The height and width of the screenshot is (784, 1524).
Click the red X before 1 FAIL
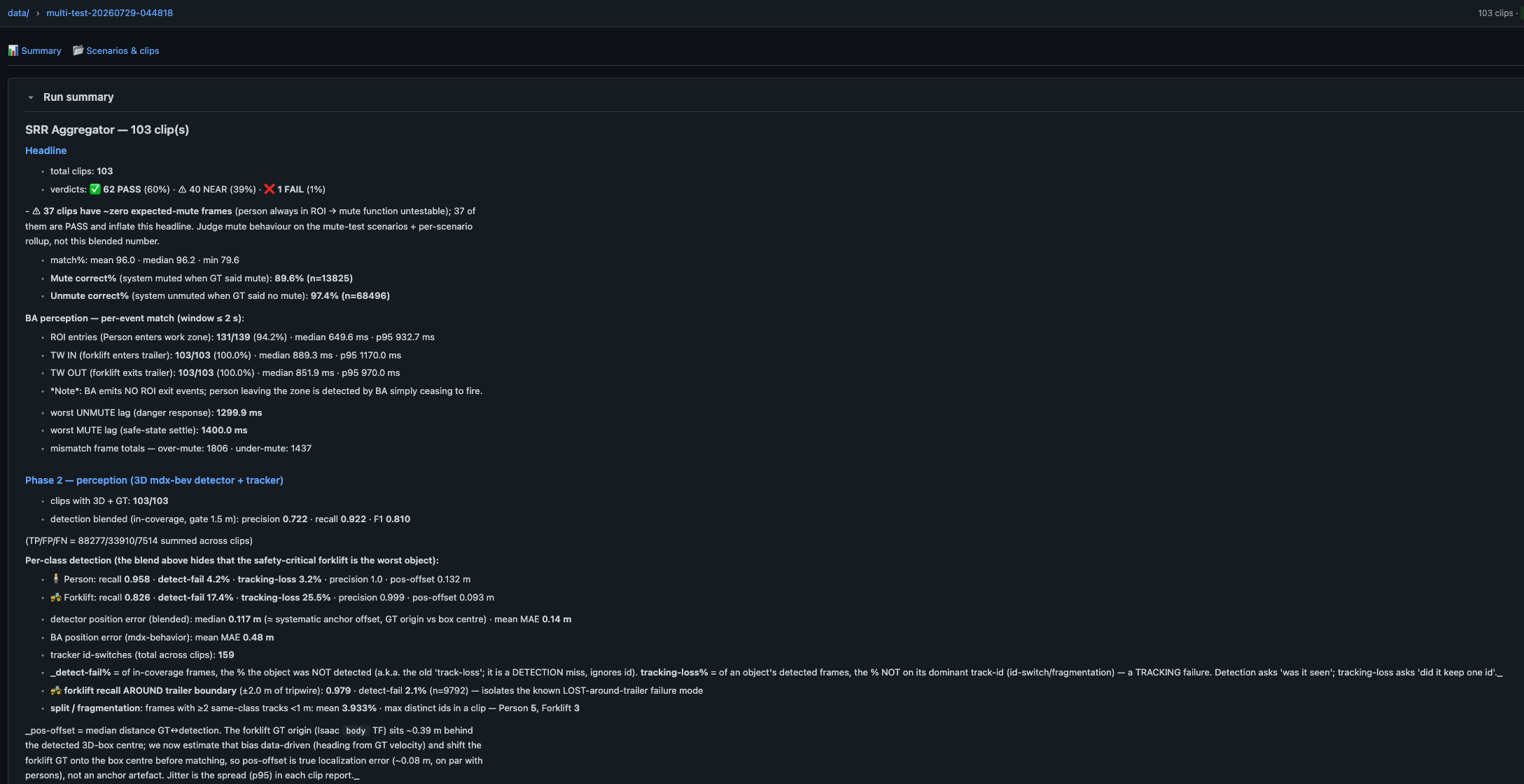coord(270,189)
